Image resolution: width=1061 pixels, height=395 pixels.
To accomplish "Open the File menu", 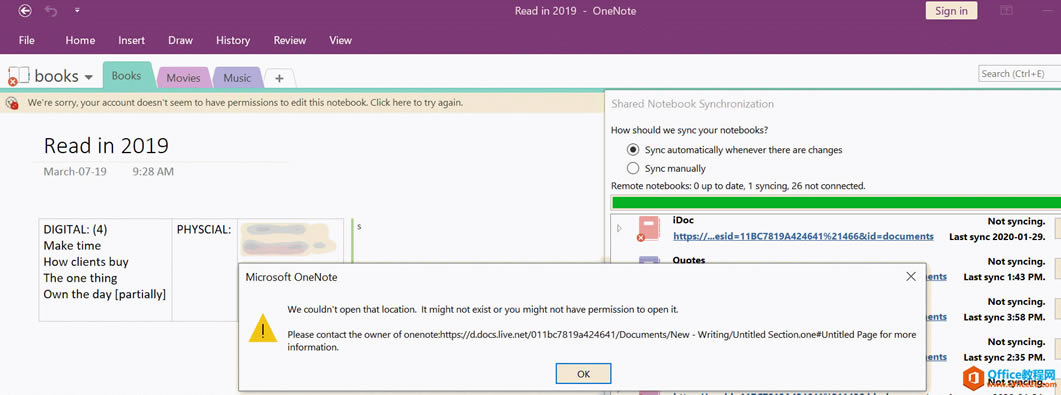I will point(26,41).
